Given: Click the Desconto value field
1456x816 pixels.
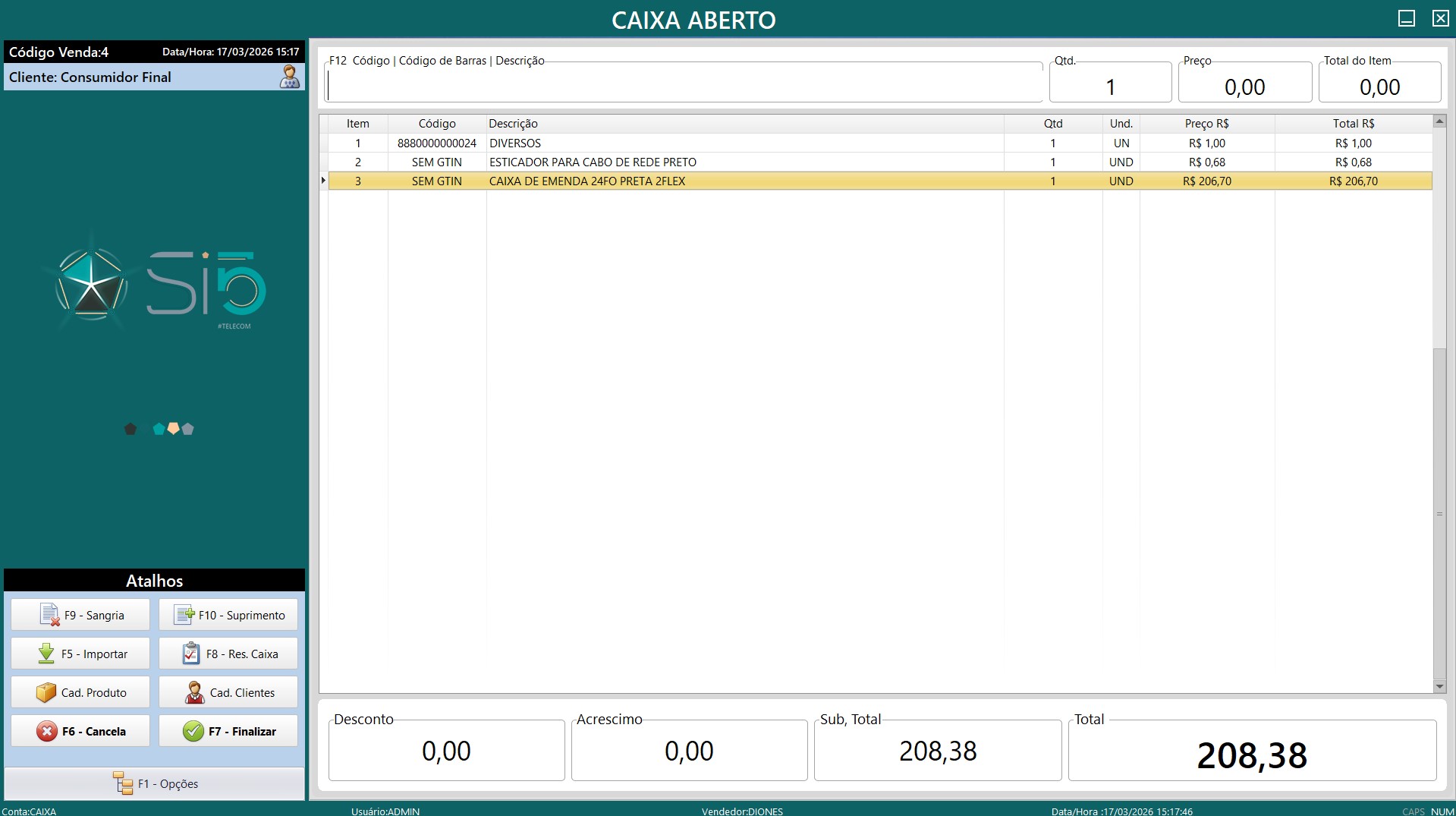Looking at the screenshot, I should [446, 751].
